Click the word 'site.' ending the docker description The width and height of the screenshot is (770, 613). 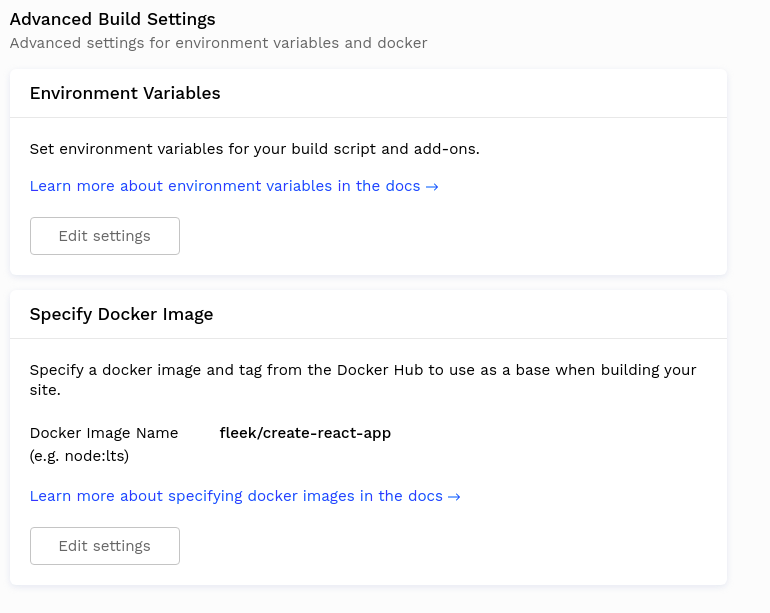(x=45, y=390)
